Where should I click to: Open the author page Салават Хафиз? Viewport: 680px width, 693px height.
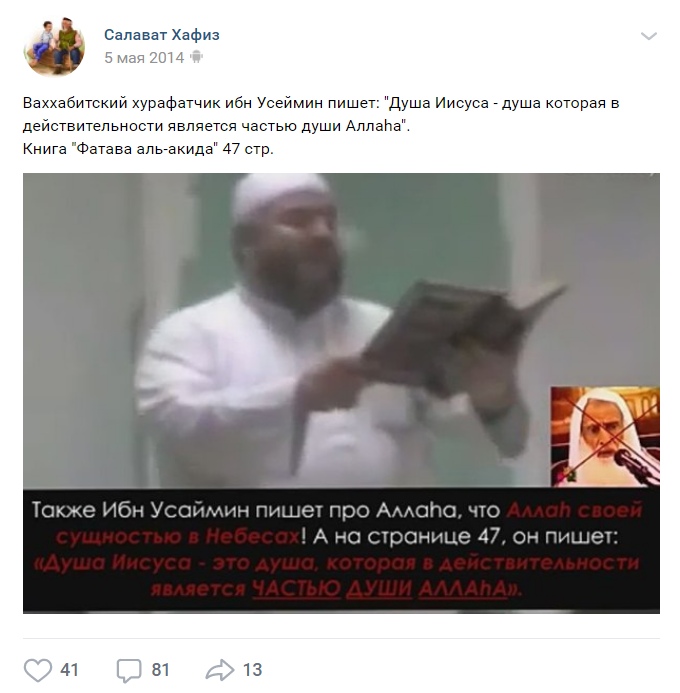click(162, 34)
